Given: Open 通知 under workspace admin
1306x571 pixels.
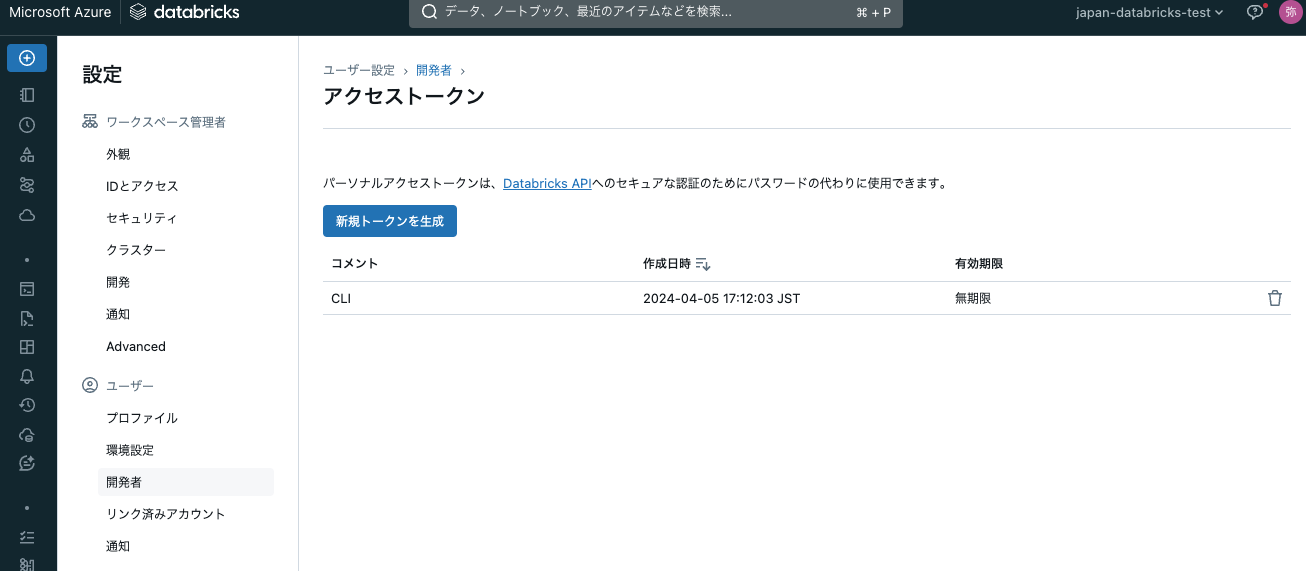Looking at the screenshot, I should click(118, 314).
